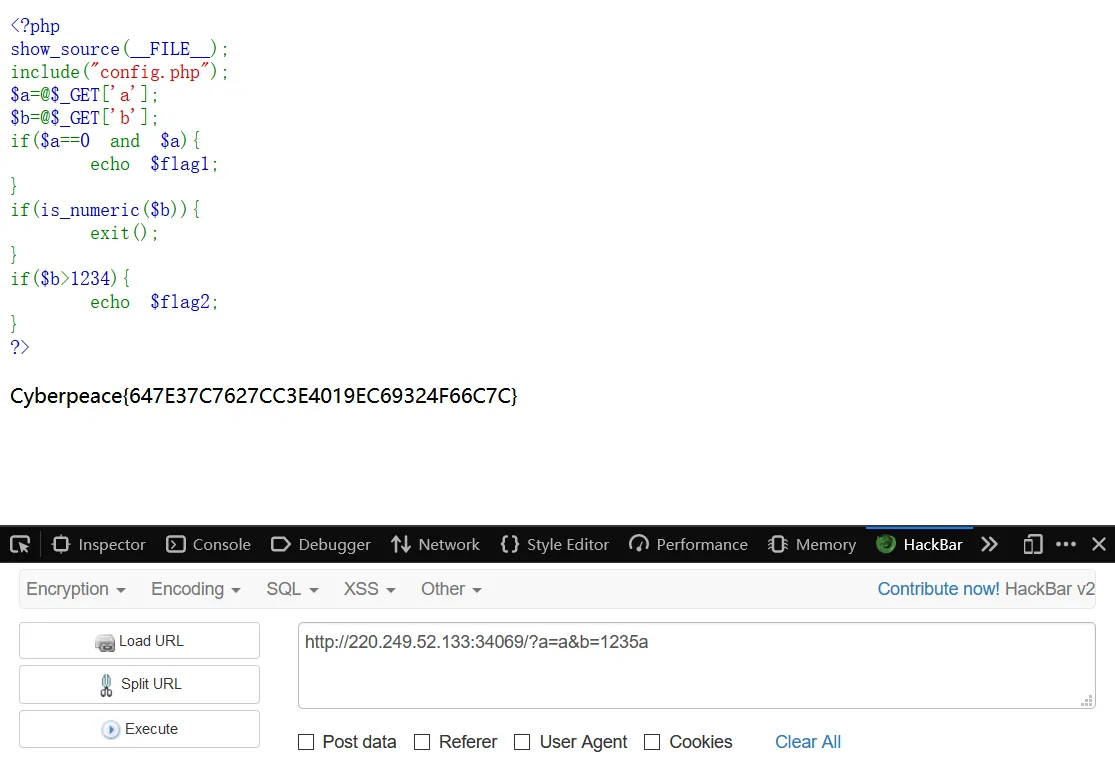Open the devtools options ellipsis menu
Screen dimensions: 1115x758
point(1066,545)
